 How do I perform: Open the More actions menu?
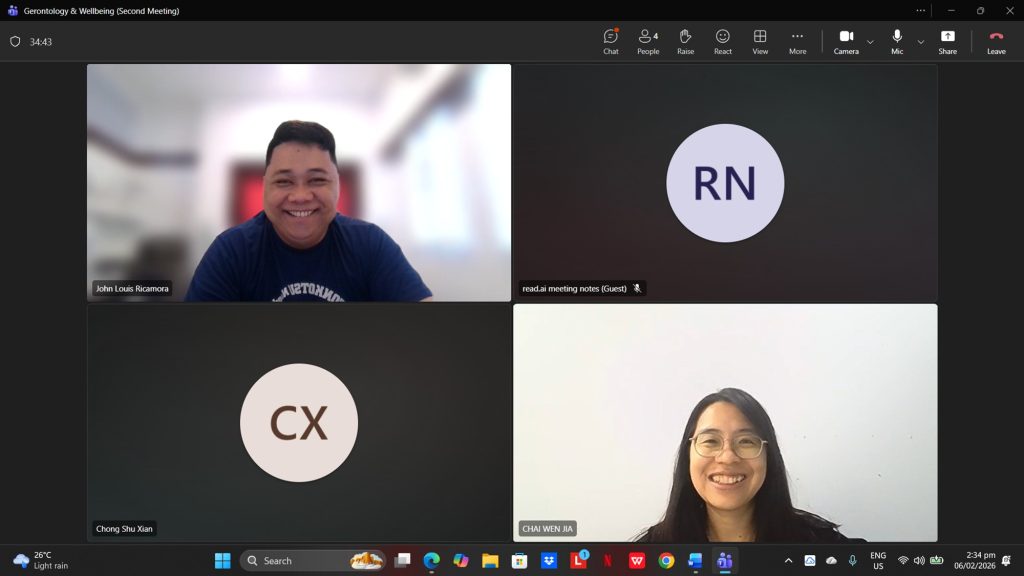tap(797, 41)
